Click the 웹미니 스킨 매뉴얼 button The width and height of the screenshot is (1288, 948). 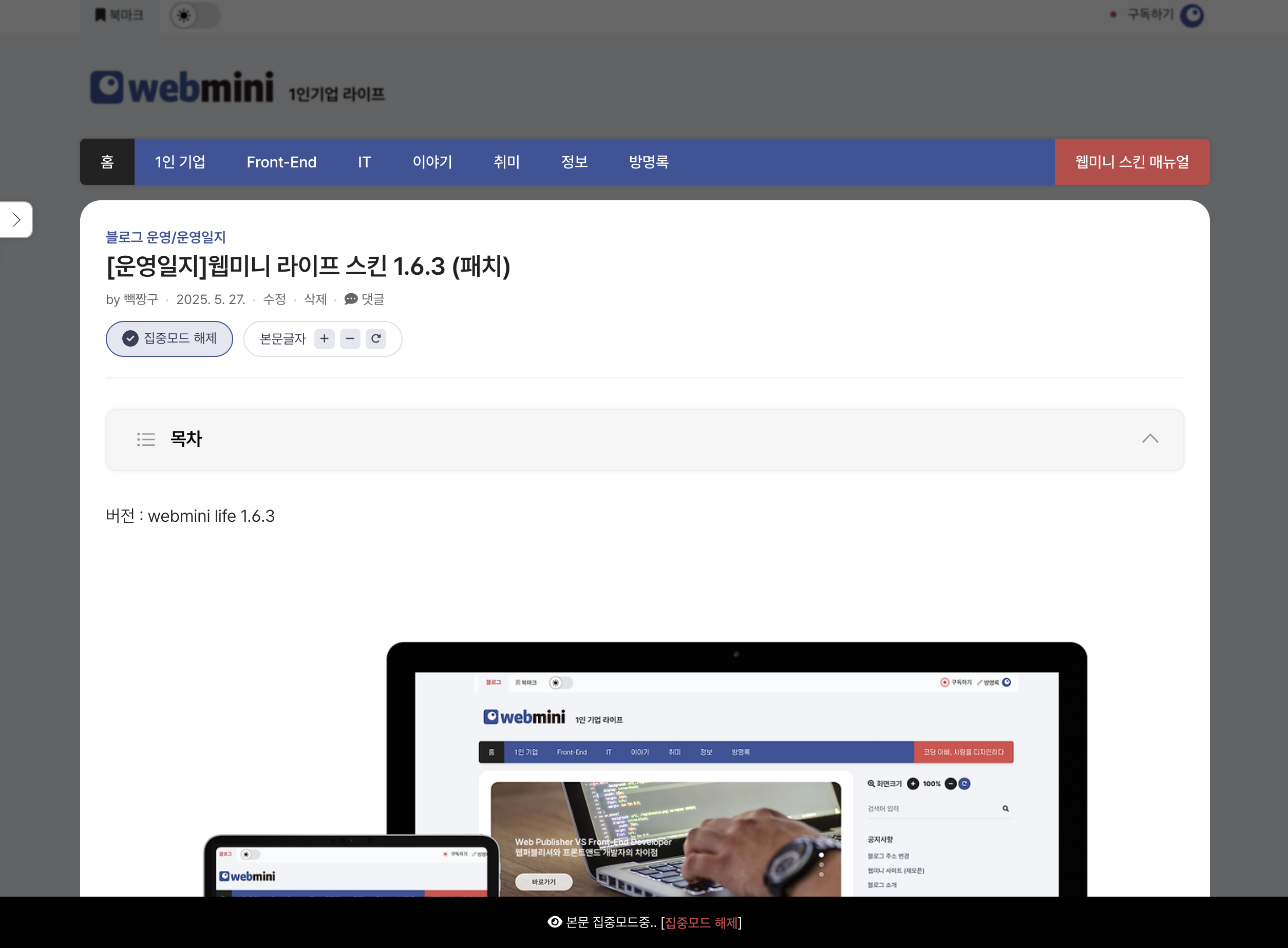(1131, 162)
